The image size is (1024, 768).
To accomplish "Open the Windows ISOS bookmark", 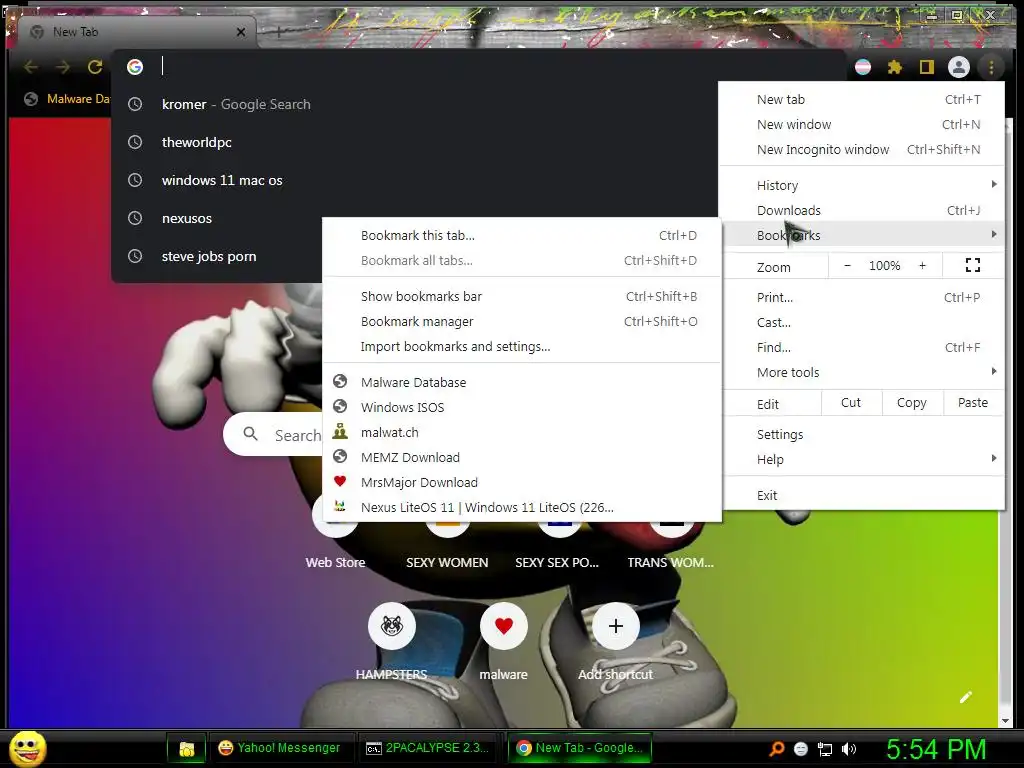I will 522,407.
